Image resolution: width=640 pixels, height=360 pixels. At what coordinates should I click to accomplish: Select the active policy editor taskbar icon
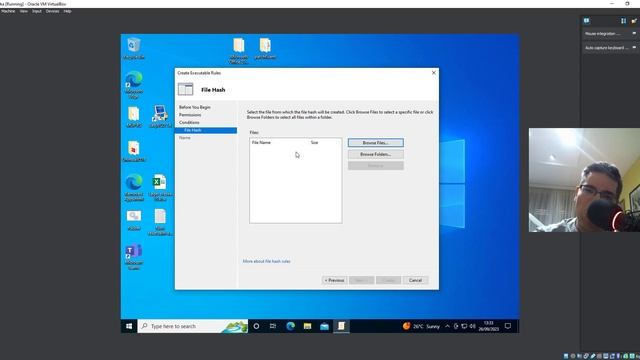342,326
